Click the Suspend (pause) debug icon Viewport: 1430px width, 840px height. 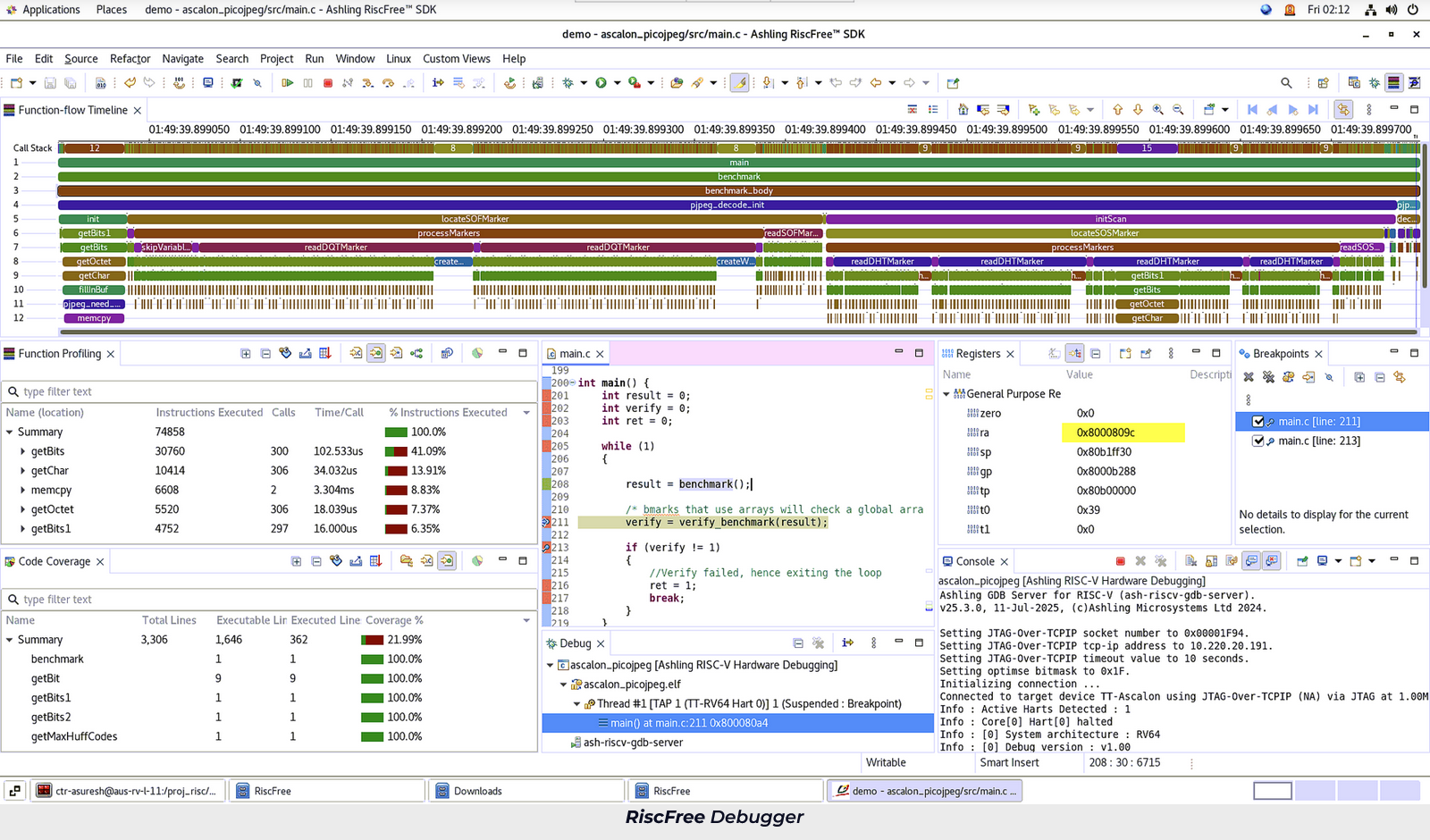[x=307, y=82]
